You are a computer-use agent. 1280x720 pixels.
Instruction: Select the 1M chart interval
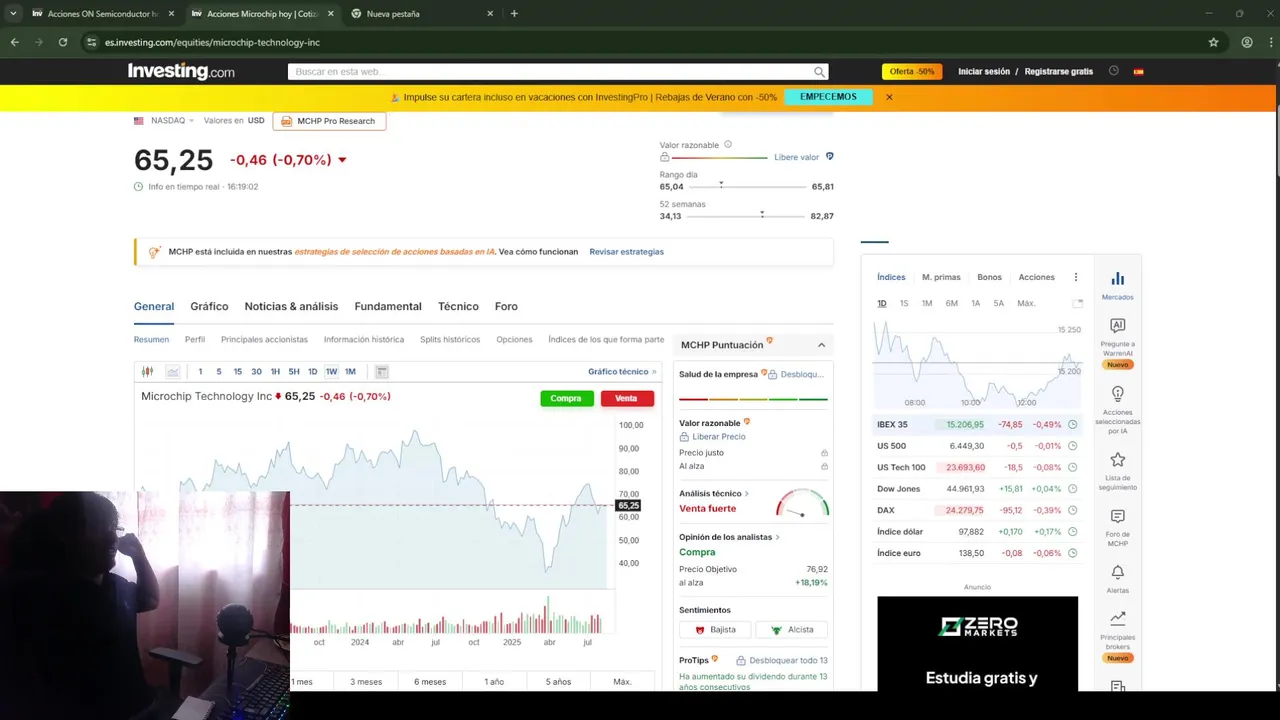click(350, 372)
